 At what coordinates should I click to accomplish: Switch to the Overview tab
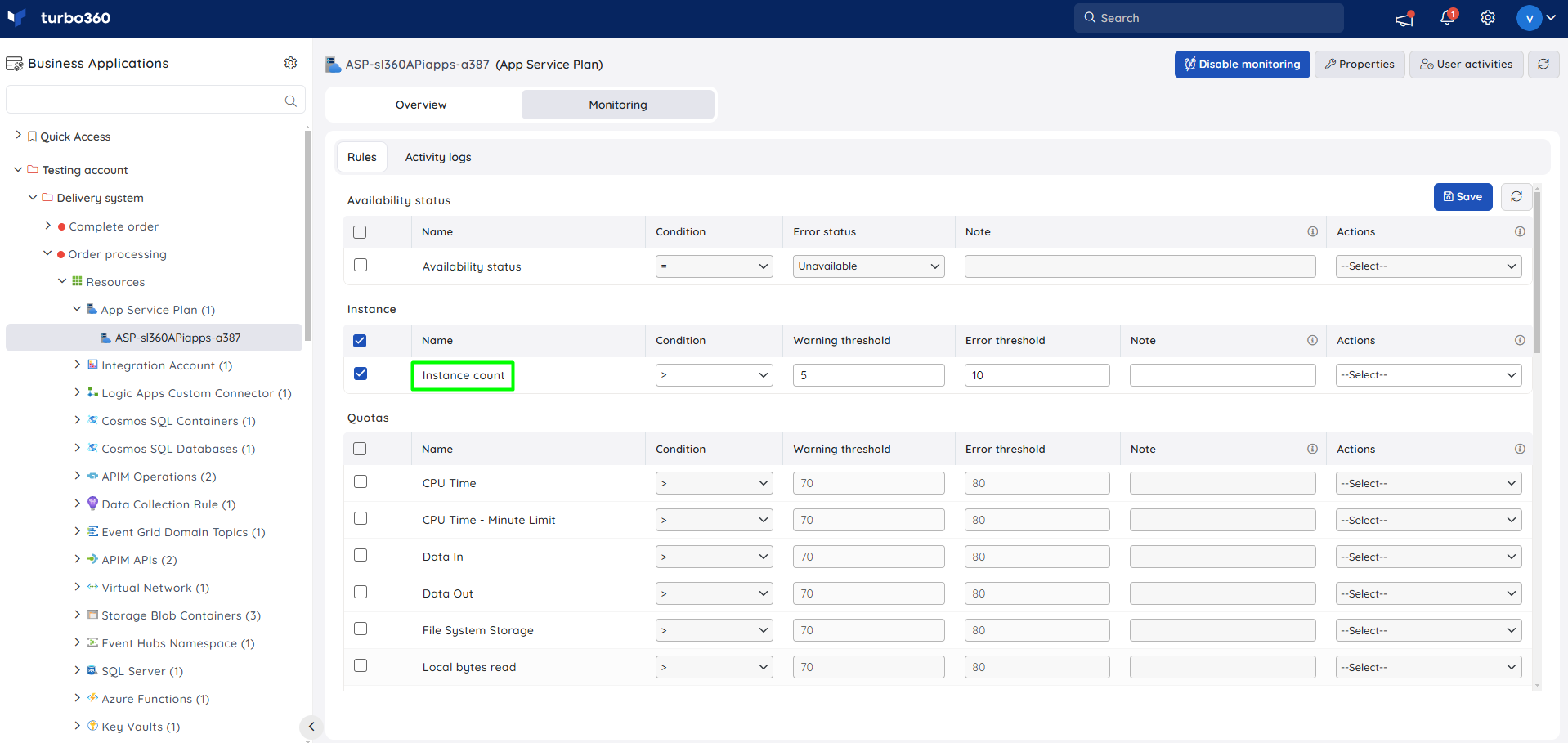tap(421, 105)
